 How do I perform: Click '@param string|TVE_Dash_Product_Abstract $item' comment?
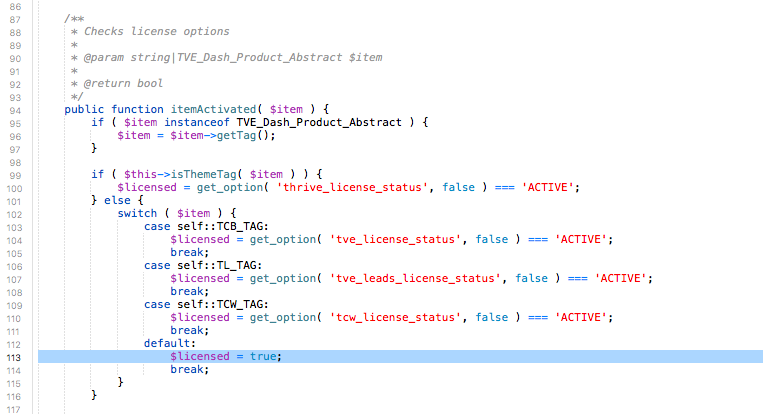click(x=233, y=57)
